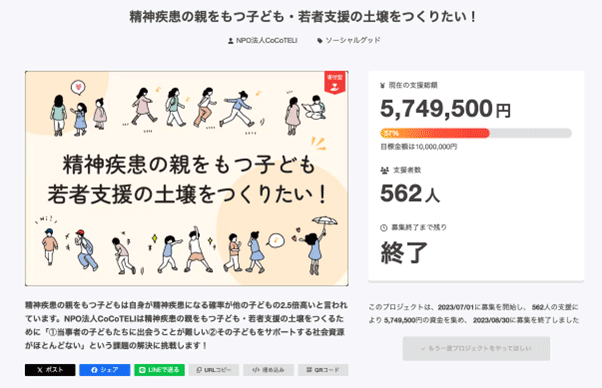Click the 57% funding progress bar

click(476, 133)
